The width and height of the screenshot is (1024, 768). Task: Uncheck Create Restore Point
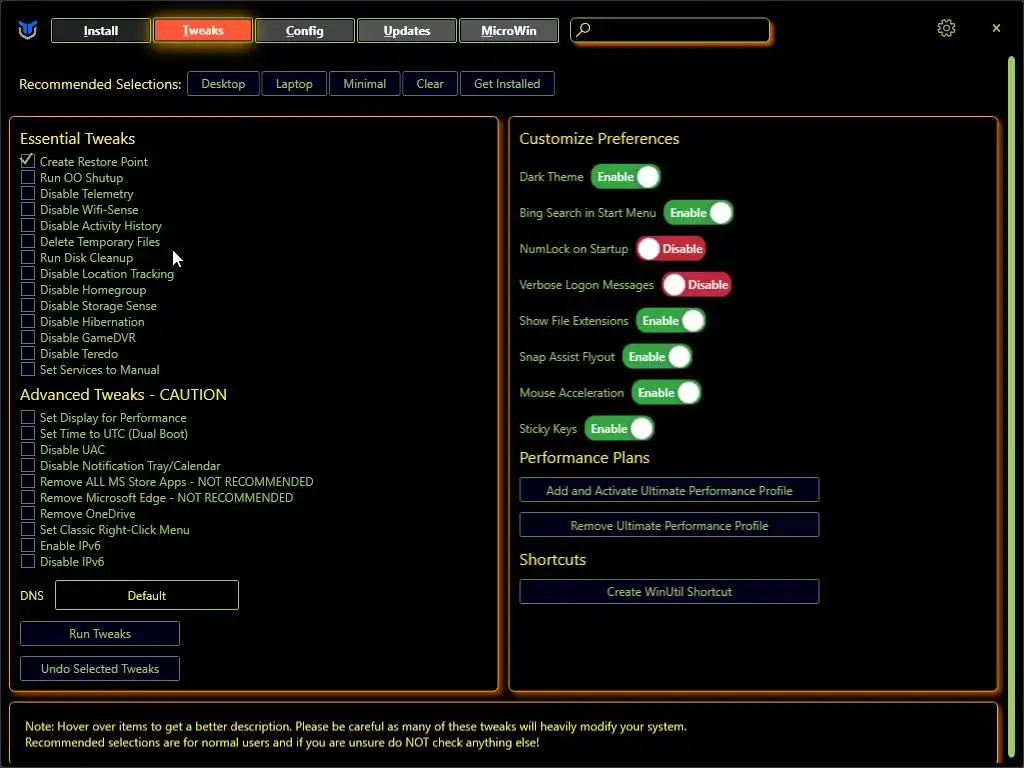coord(27,161)
